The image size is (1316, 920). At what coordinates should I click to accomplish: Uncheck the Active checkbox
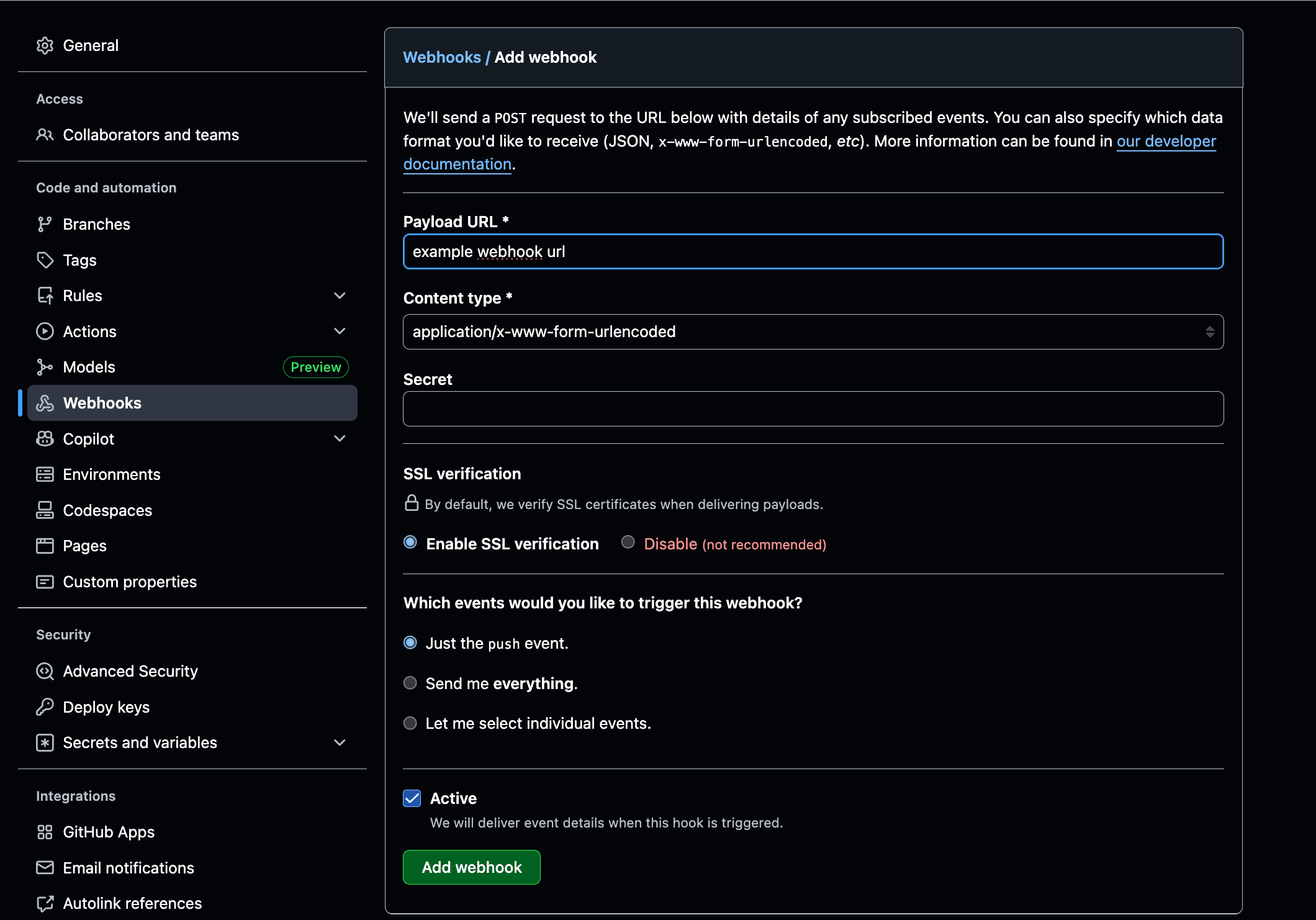pos(412,798)
